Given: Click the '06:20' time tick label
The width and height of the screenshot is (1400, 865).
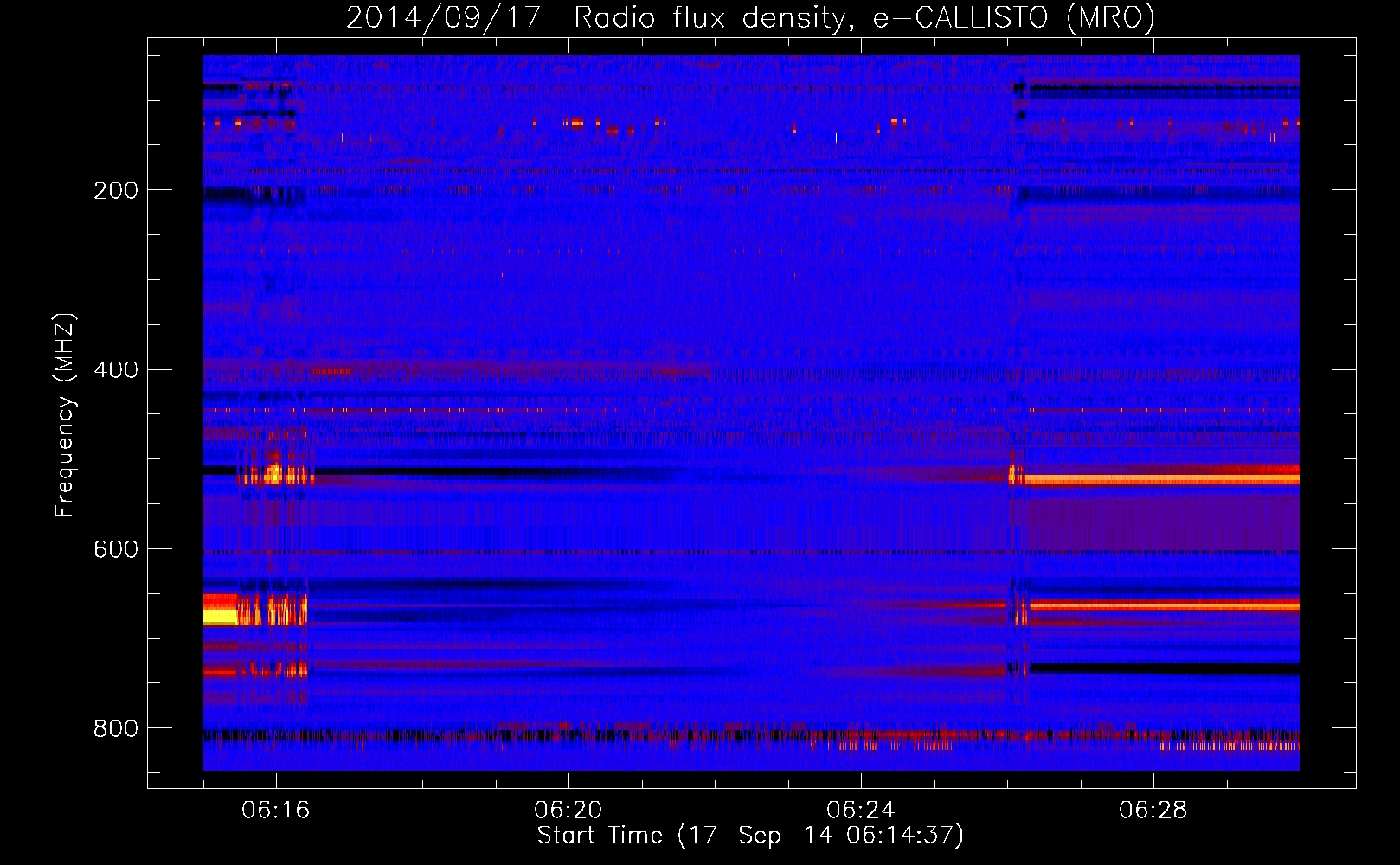Looking at the screenshot, I should click(x=568, y=811).
